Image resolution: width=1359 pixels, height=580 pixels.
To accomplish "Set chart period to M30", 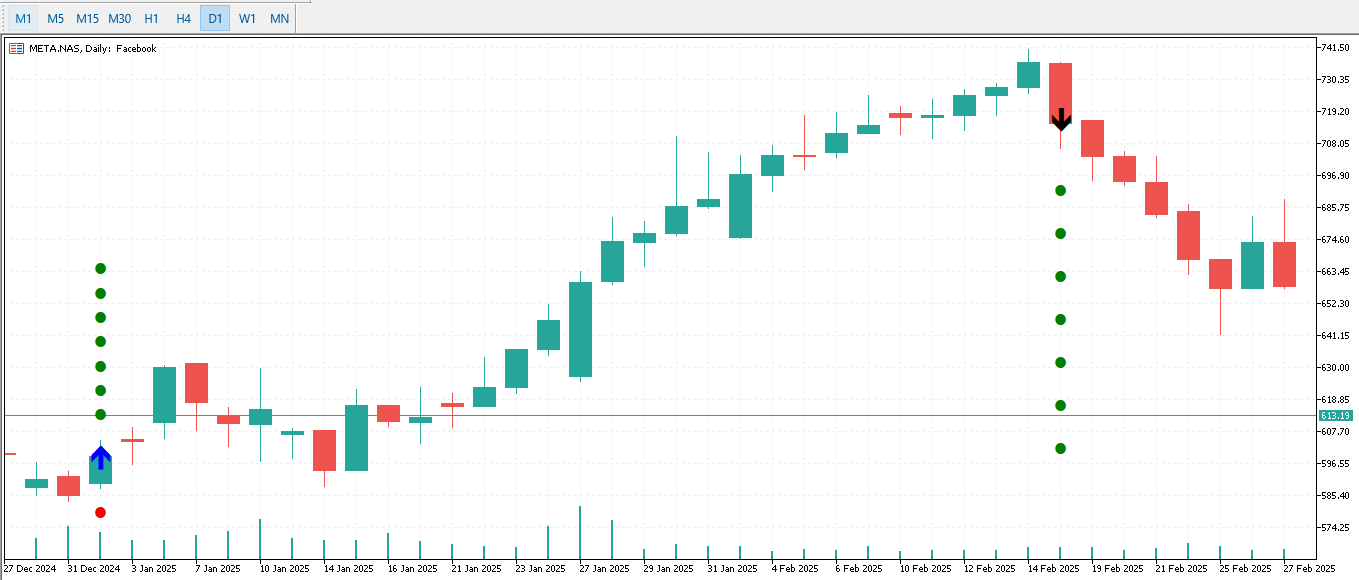I will [119, 18].
